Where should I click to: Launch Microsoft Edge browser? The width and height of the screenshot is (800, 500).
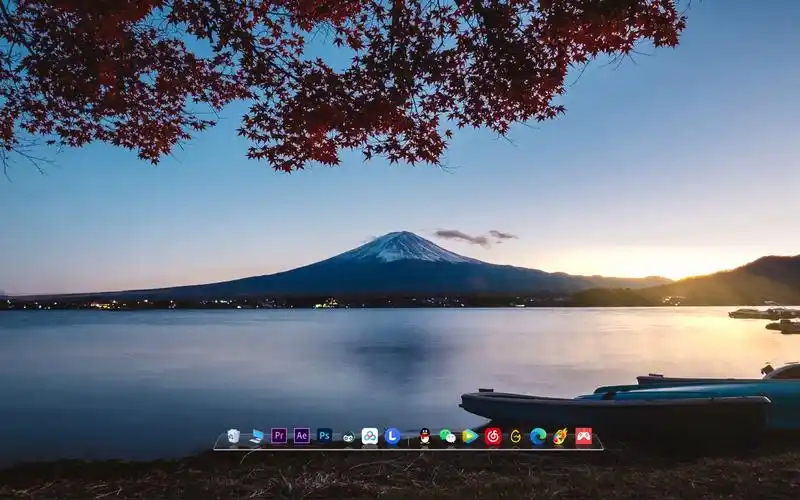[x=538, y=436]
